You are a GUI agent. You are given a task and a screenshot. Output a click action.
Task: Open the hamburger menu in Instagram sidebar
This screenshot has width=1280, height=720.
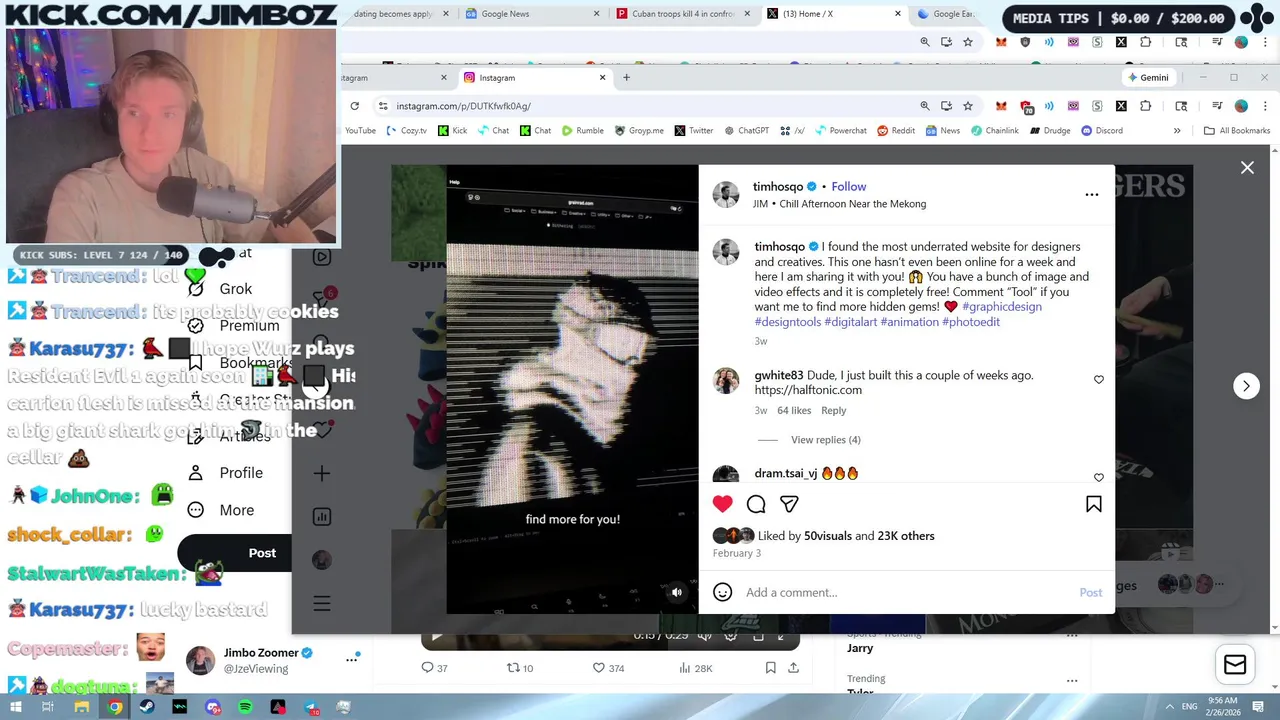pos(322,603)
